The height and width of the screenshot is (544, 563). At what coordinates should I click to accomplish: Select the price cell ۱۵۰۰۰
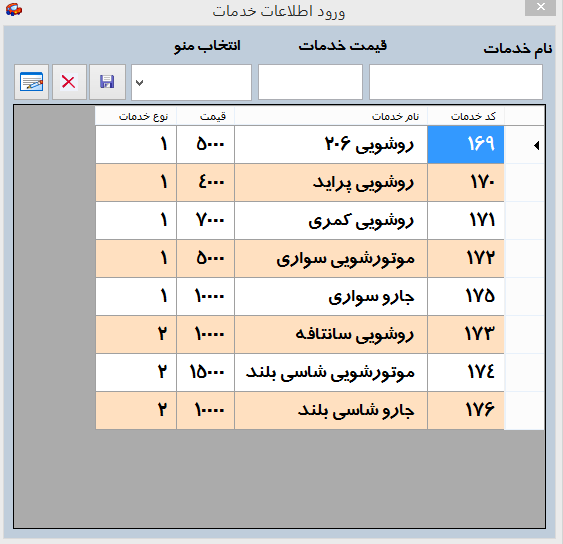coord(205,373)
